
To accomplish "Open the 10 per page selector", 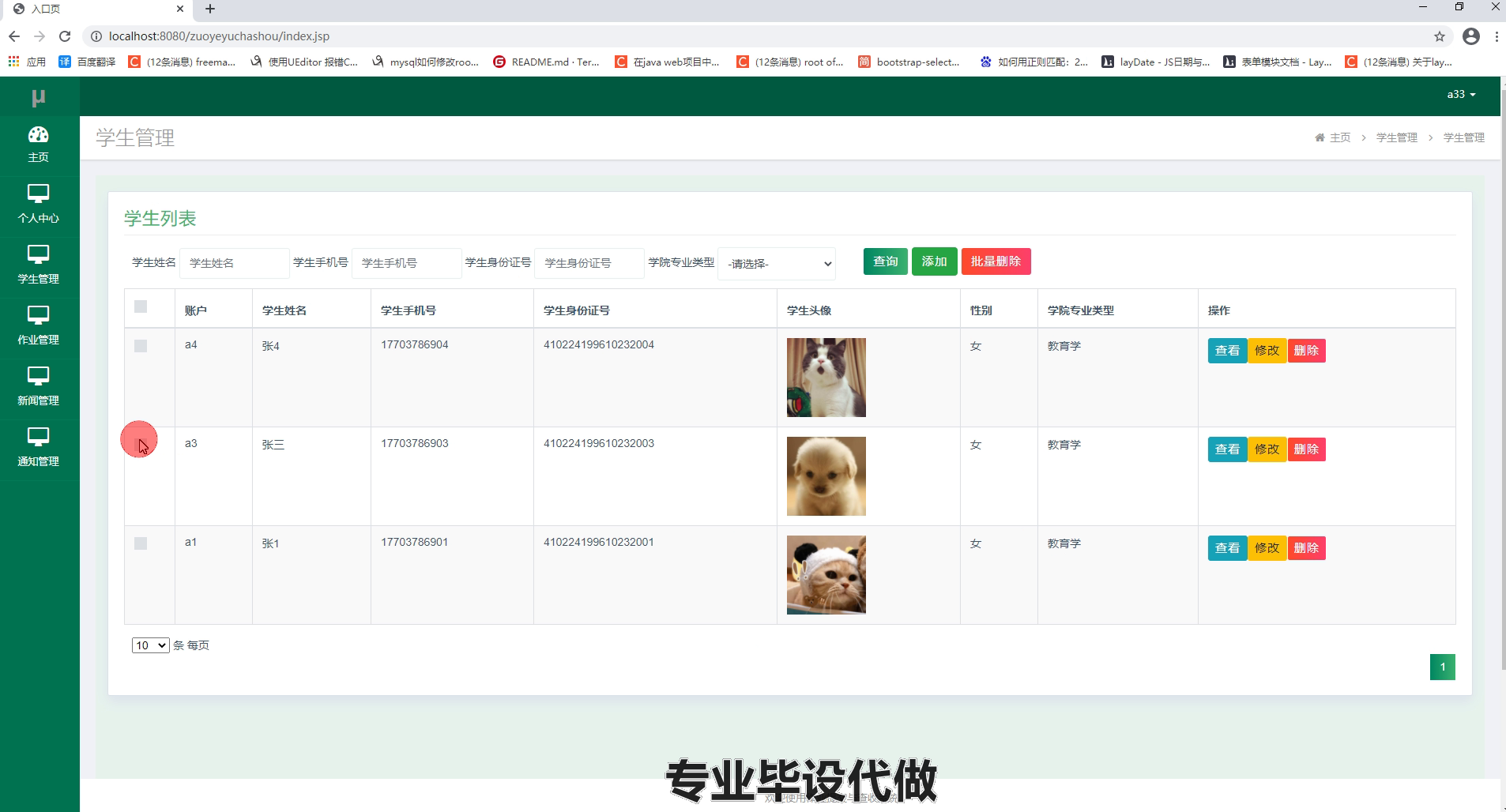I will coord(150,645).
